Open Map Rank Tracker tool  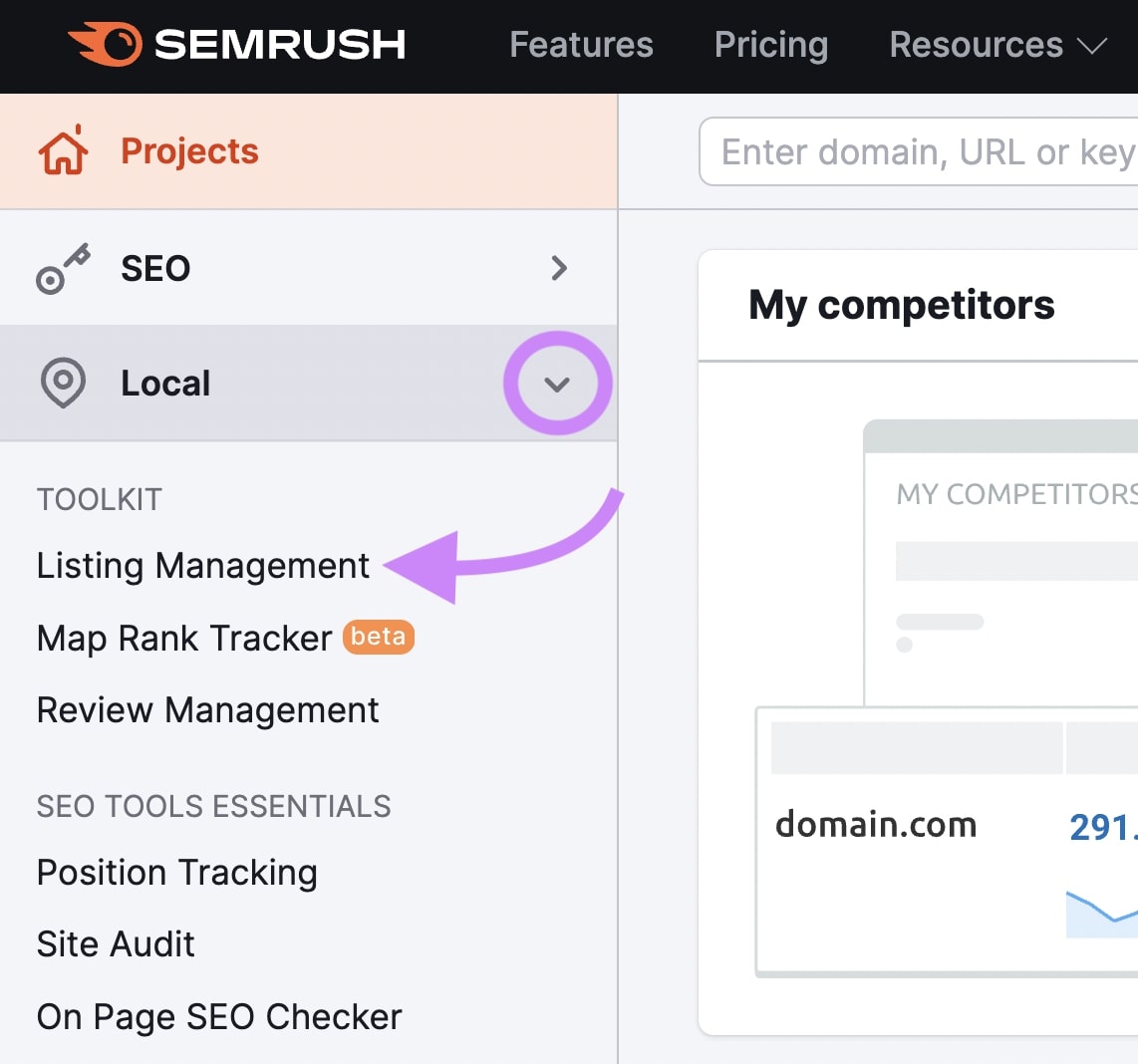tap(184, 639)
